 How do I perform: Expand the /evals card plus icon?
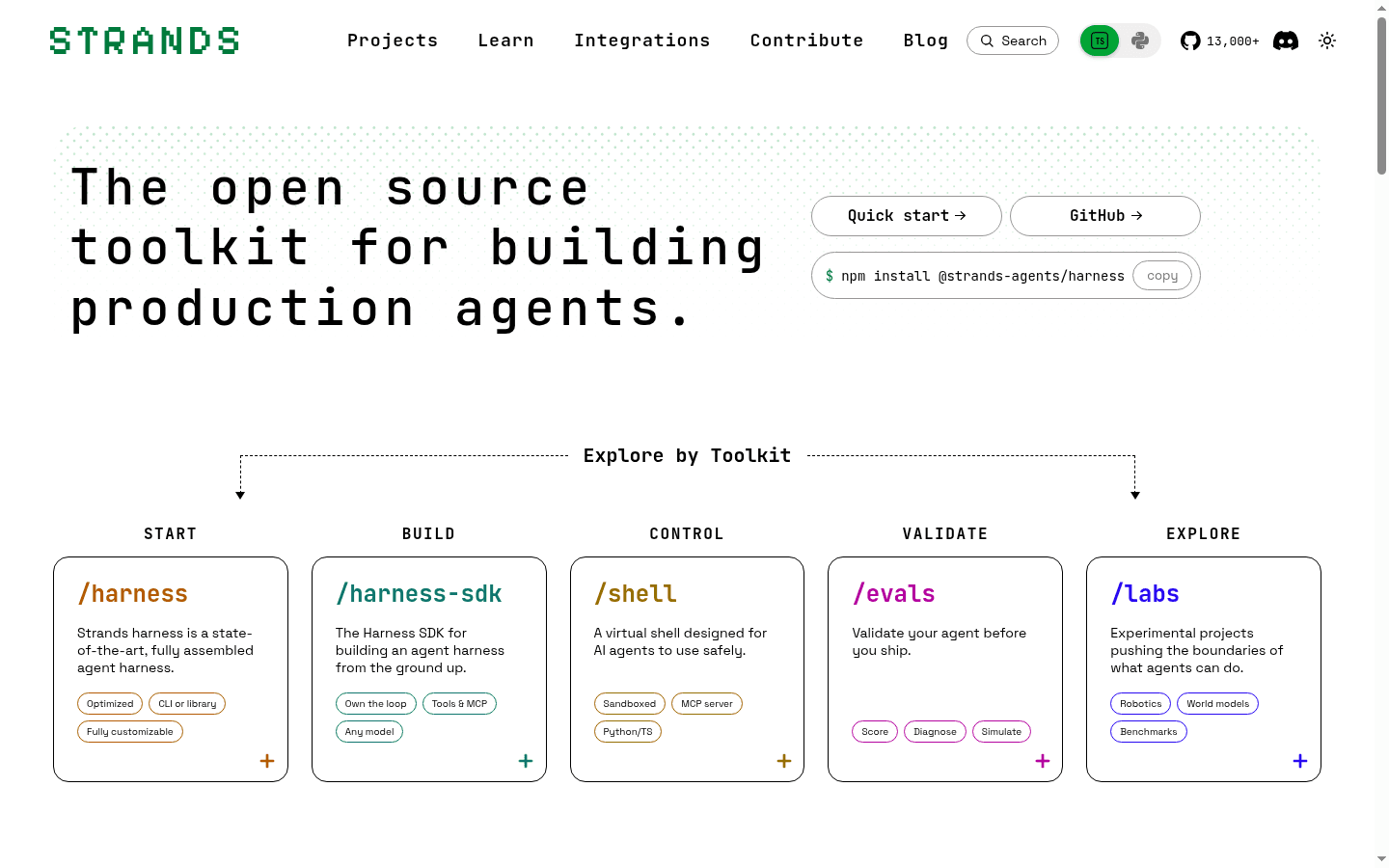point(1043,761)
